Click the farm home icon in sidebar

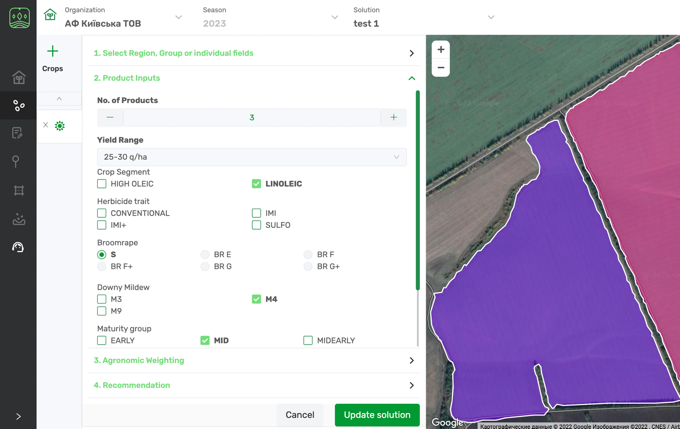coord(18,78)
